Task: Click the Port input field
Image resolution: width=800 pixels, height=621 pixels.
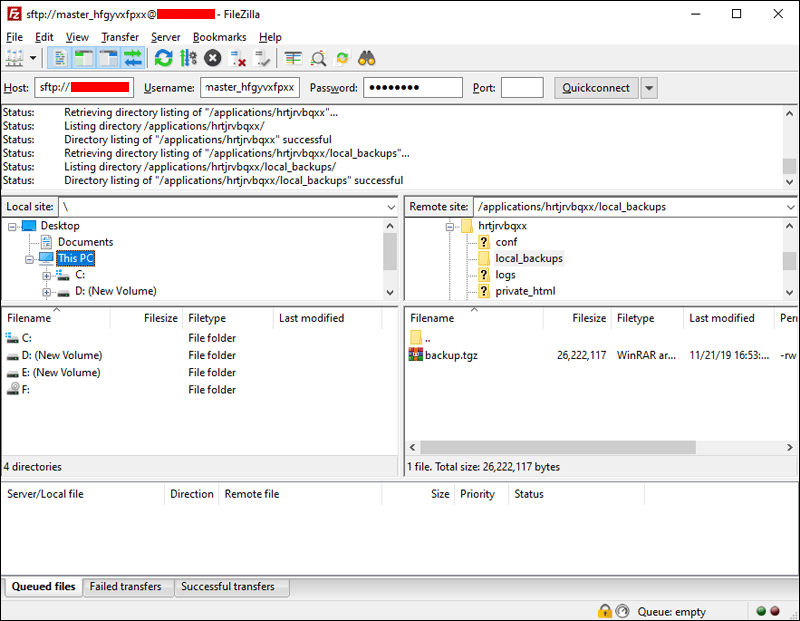Action: click(x=522, y=87)
